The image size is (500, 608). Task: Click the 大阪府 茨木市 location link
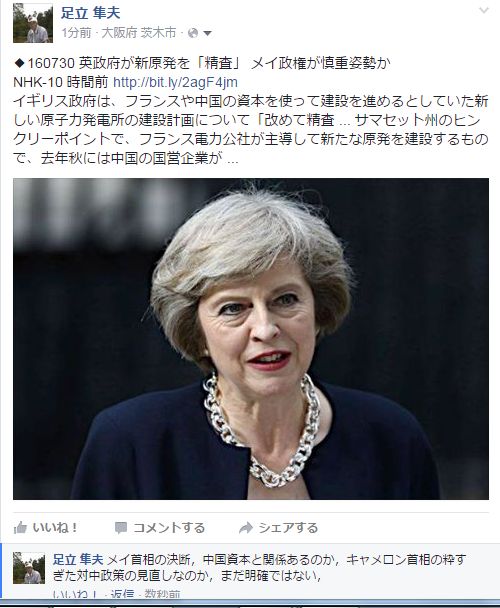click(x=139, y=33)
